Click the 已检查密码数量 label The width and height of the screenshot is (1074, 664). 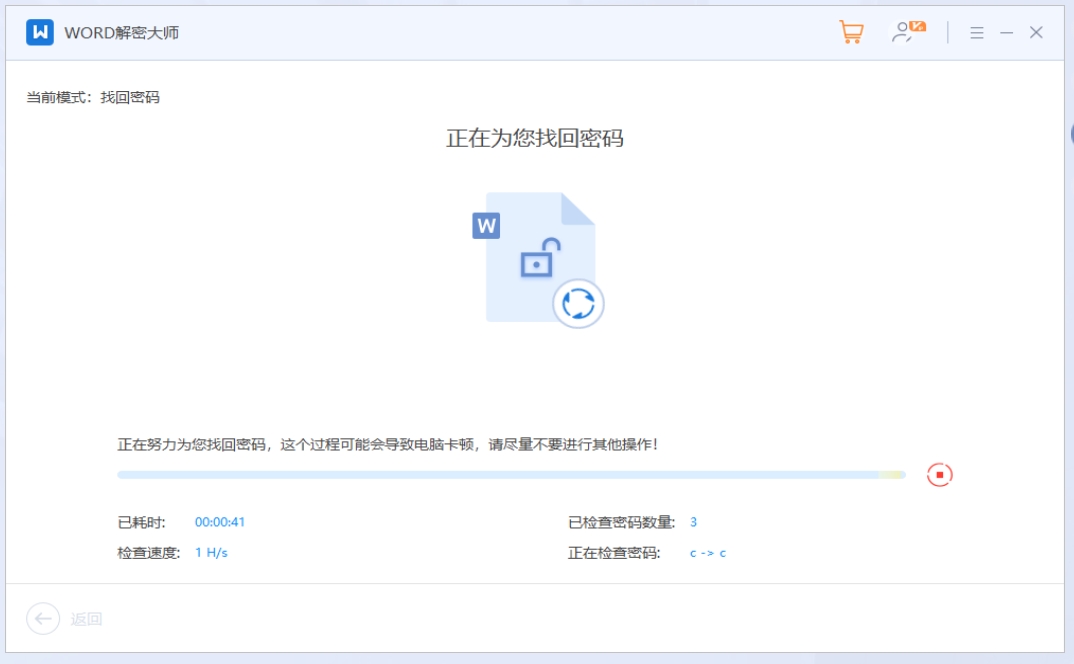coord(621,522)
